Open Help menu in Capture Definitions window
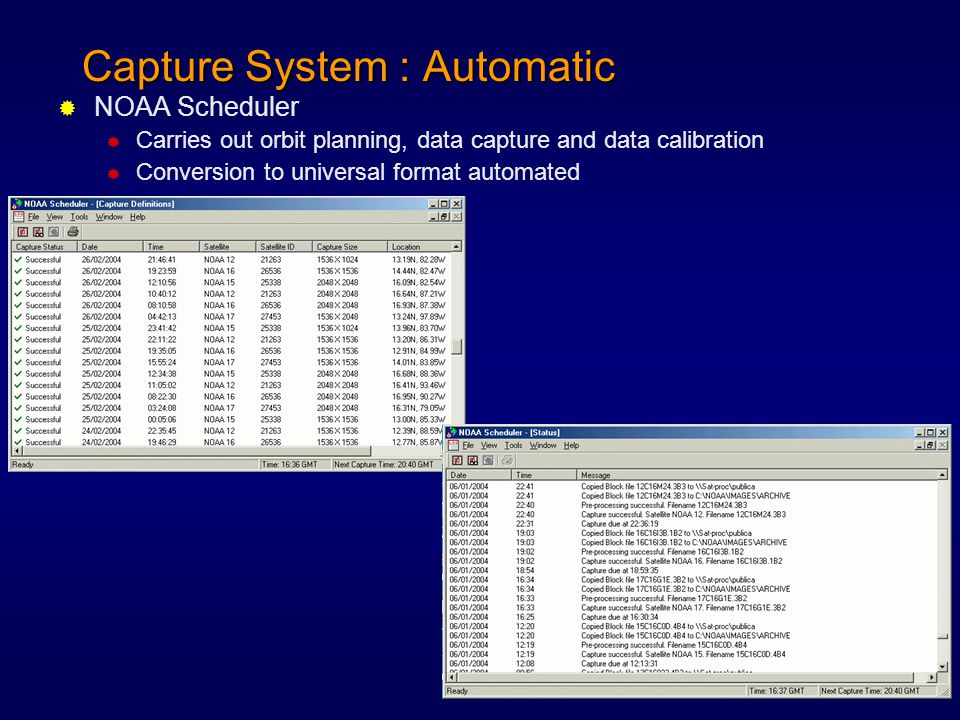Image resolution: width=960 pixels, height=720 pixels. [138, 217]
